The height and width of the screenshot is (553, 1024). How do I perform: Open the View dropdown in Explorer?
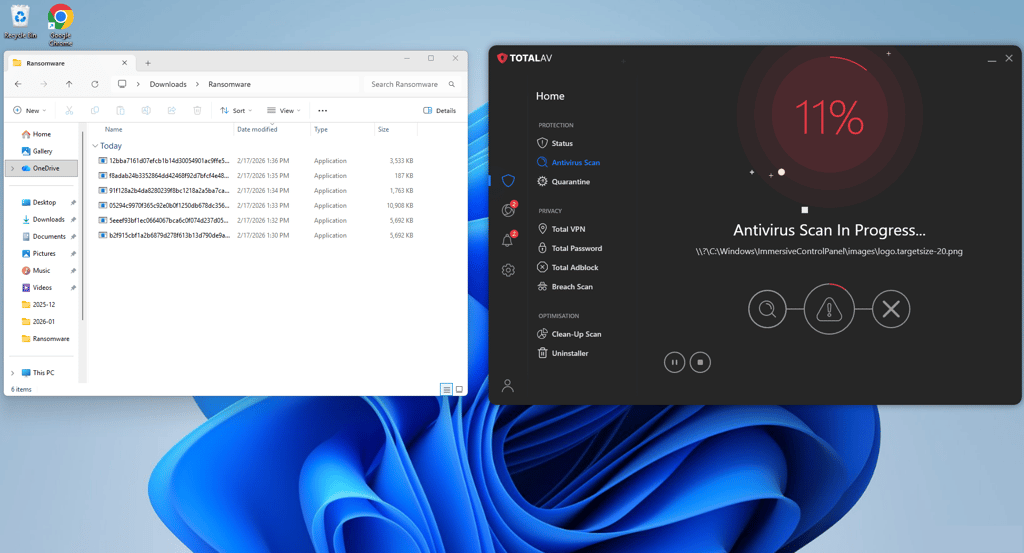pos(283,110)
